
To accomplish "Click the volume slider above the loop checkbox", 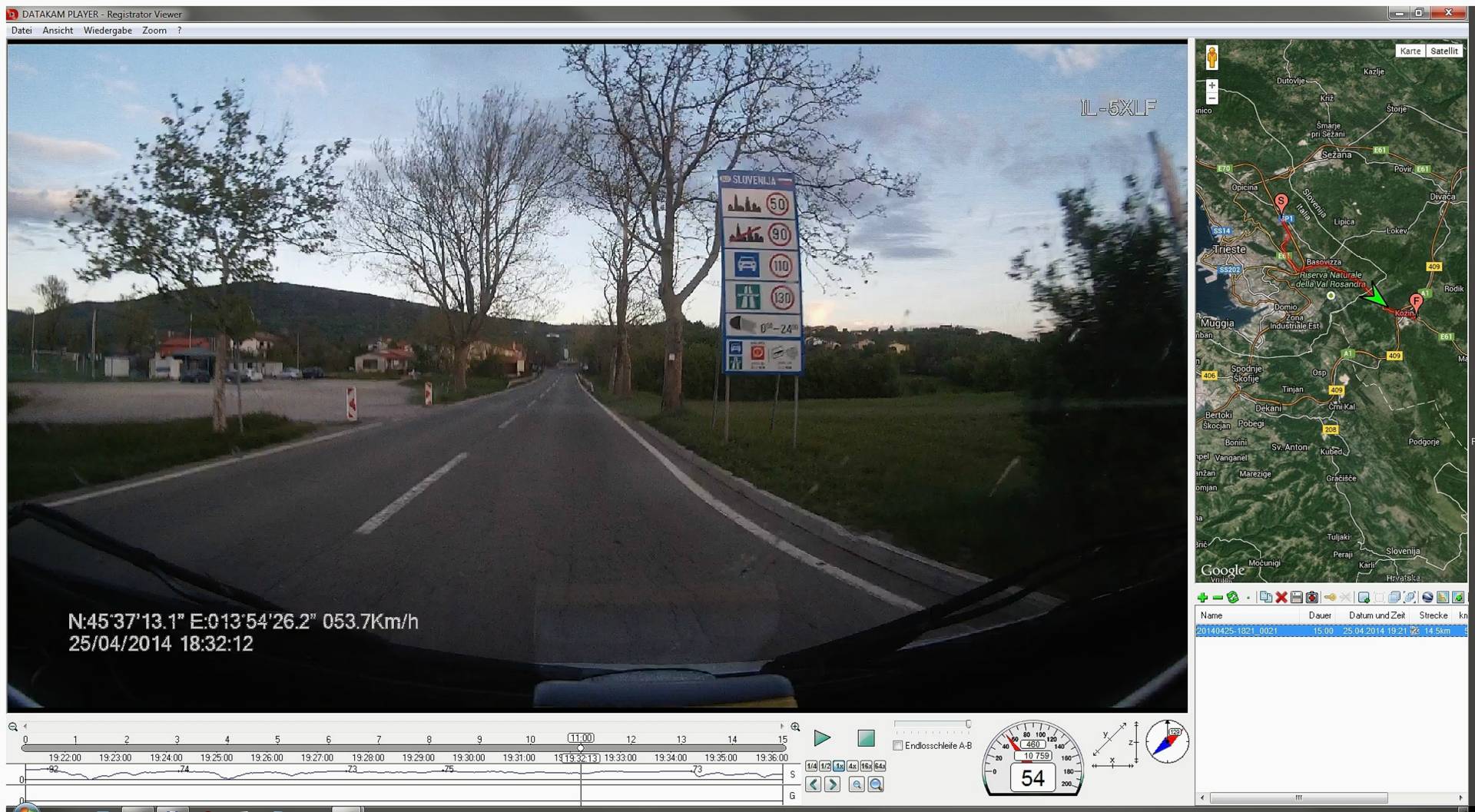I will 932,722.
